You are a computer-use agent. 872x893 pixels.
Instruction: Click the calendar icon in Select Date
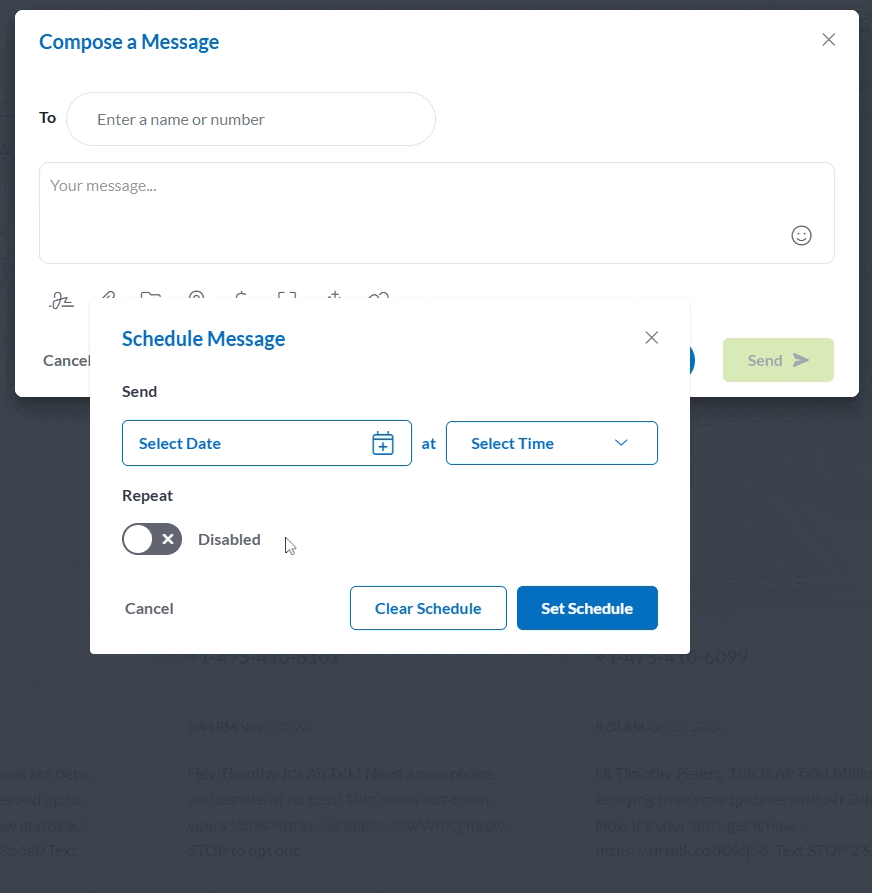pos(383,444)
